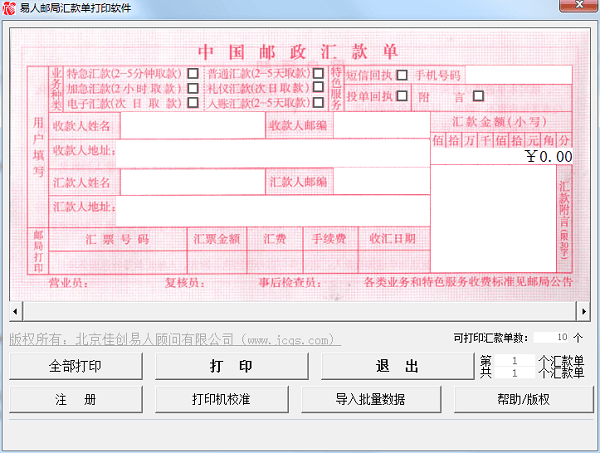Click the 可打印汇款单数 count field
The height and width of the screenshot is (453, 600).
tap(551, 337)
